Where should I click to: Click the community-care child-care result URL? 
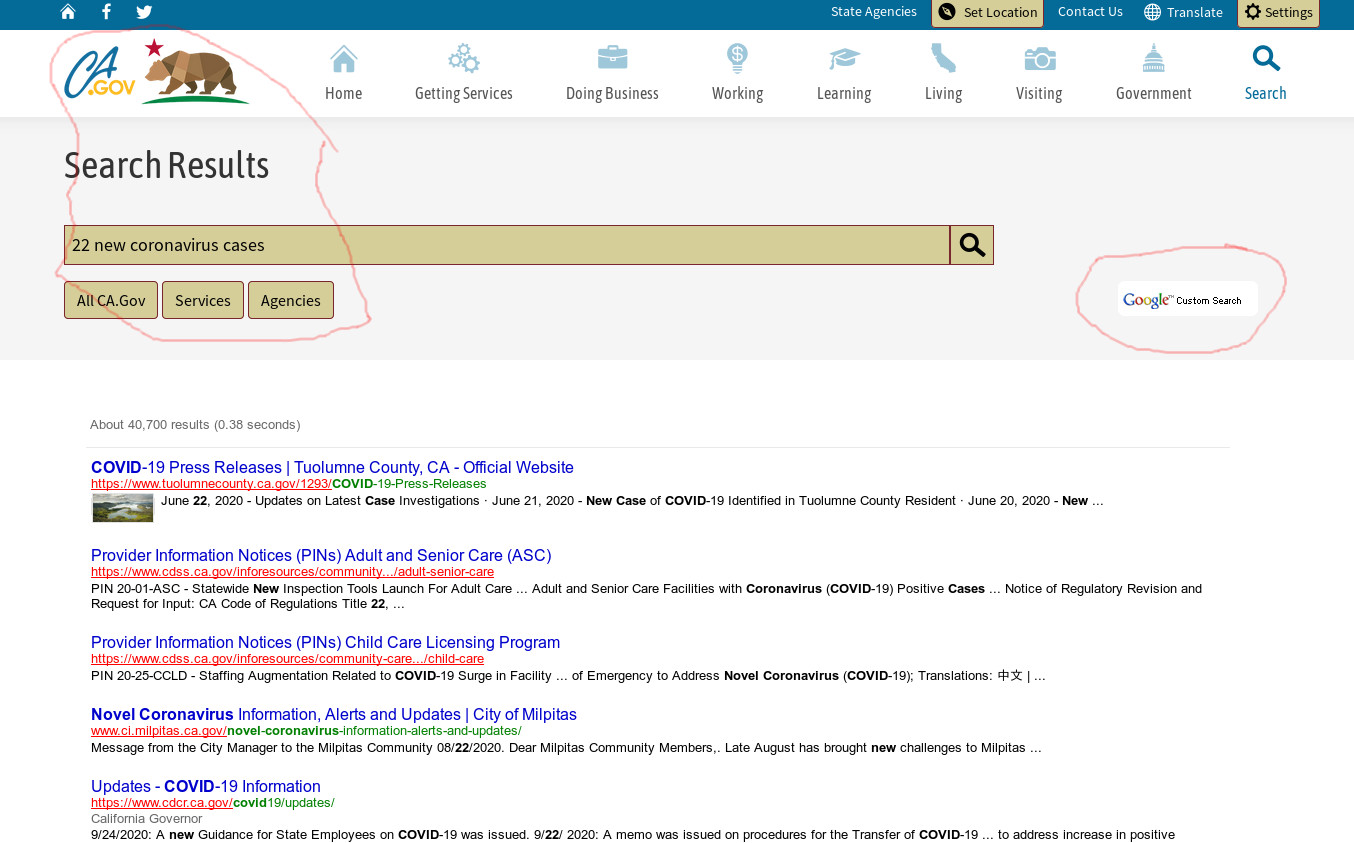click(x=287, y=659)
